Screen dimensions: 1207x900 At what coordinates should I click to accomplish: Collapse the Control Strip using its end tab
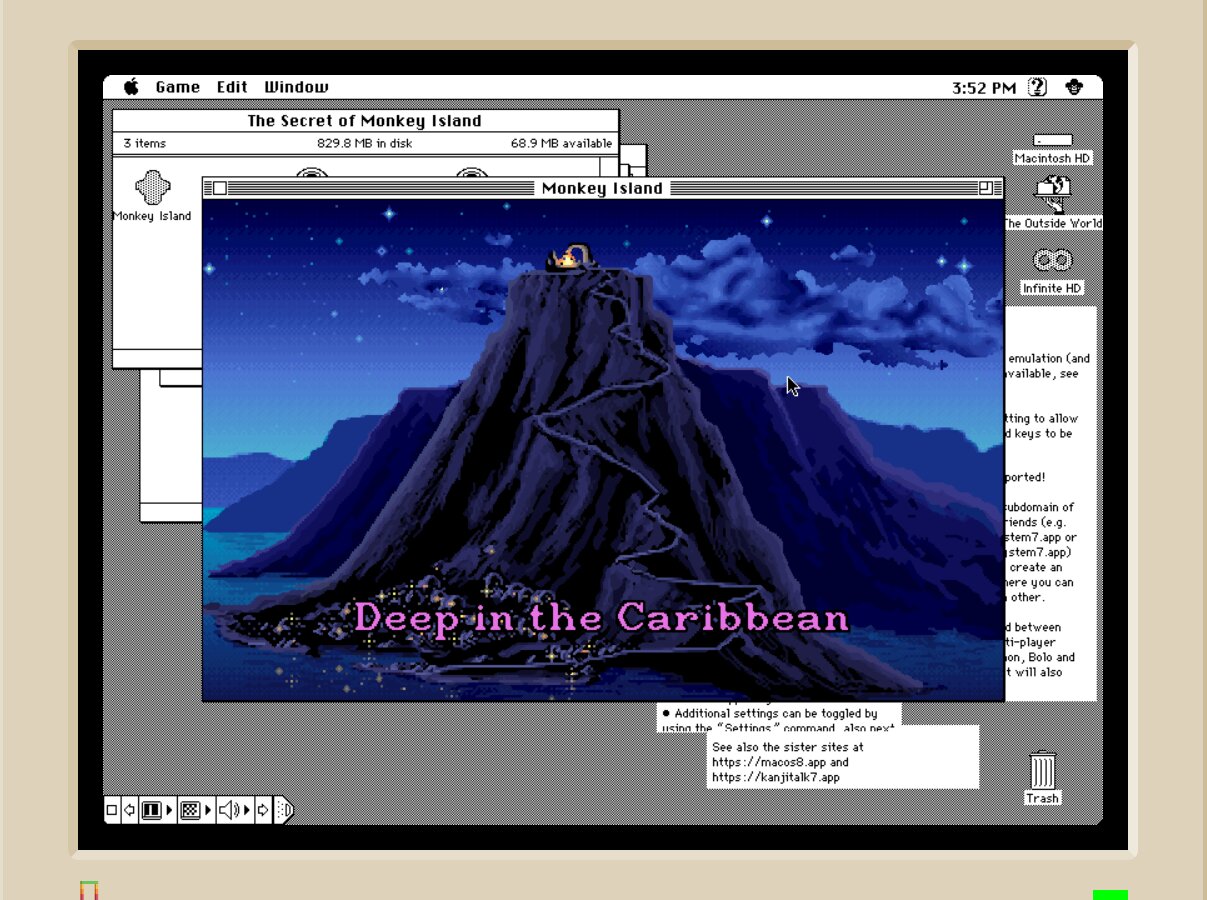tap(283, 810)
